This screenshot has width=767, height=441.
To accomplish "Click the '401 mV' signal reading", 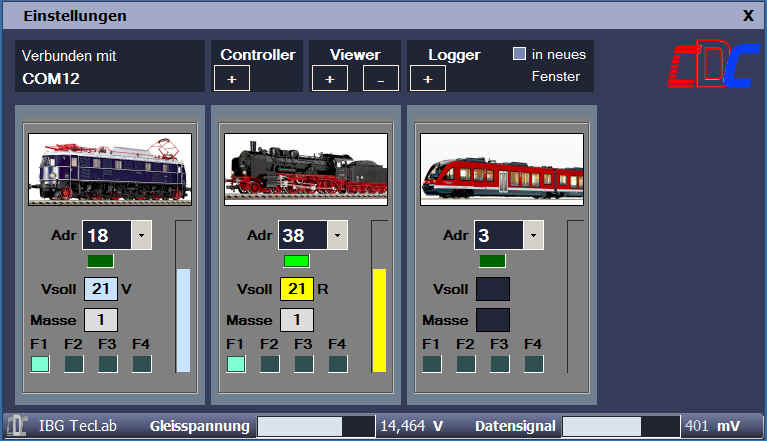I will [x=713, y=426].
